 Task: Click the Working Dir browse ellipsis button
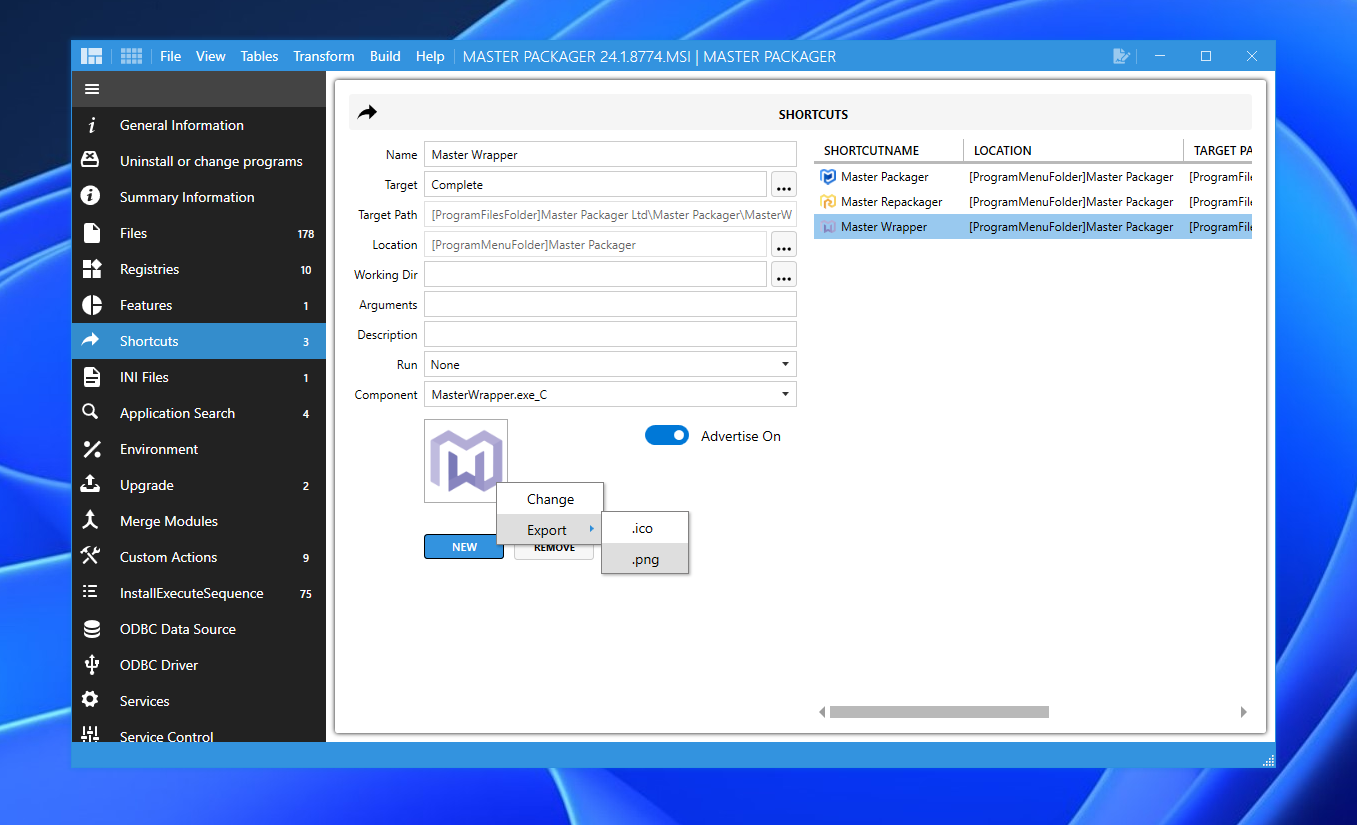784,275
